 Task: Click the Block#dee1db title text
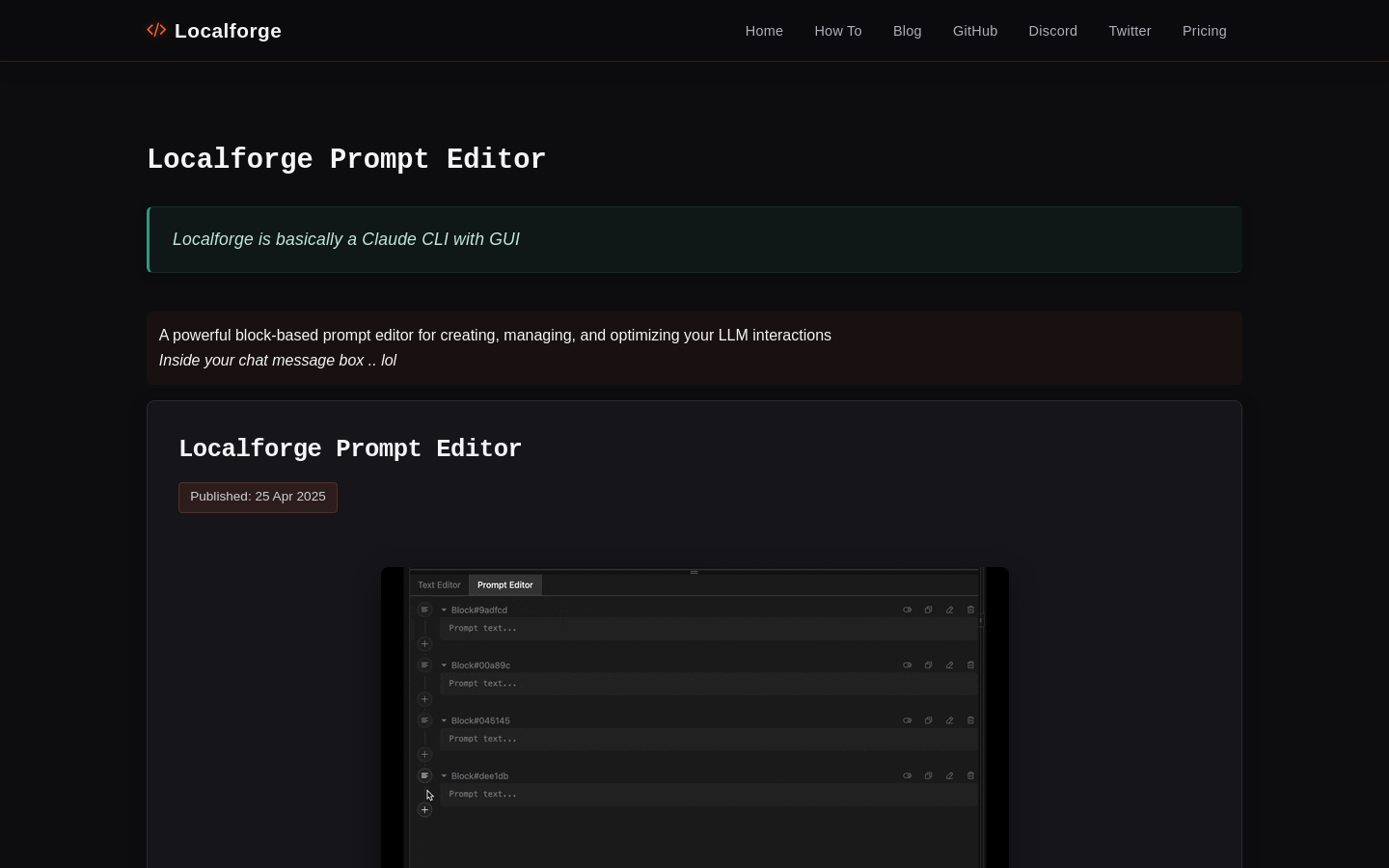pyautogui.click(x=479, y=775)
